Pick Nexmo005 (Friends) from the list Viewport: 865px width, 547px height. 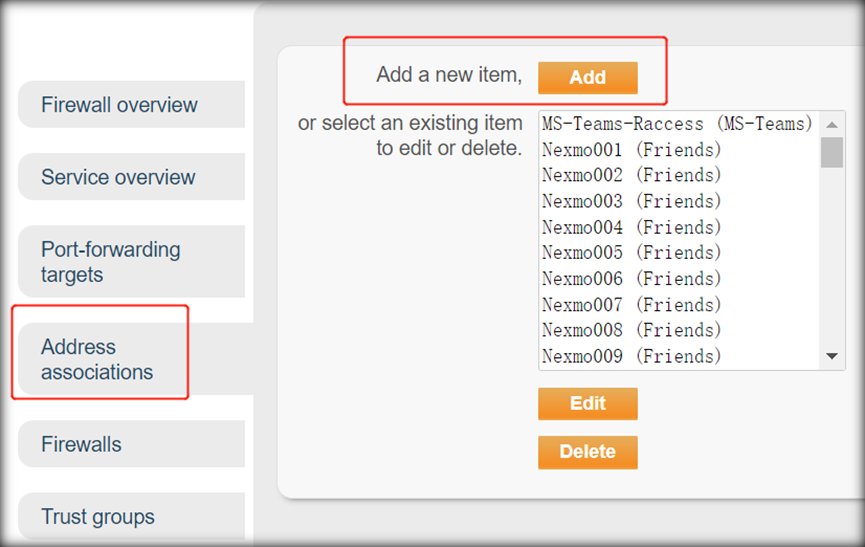click(x=679, y=253)
